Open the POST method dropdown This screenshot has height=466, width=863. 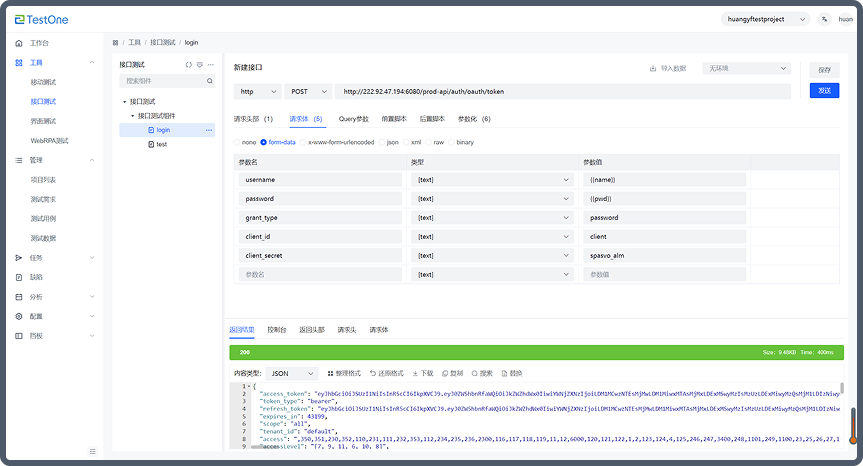(x=307, y=91)
